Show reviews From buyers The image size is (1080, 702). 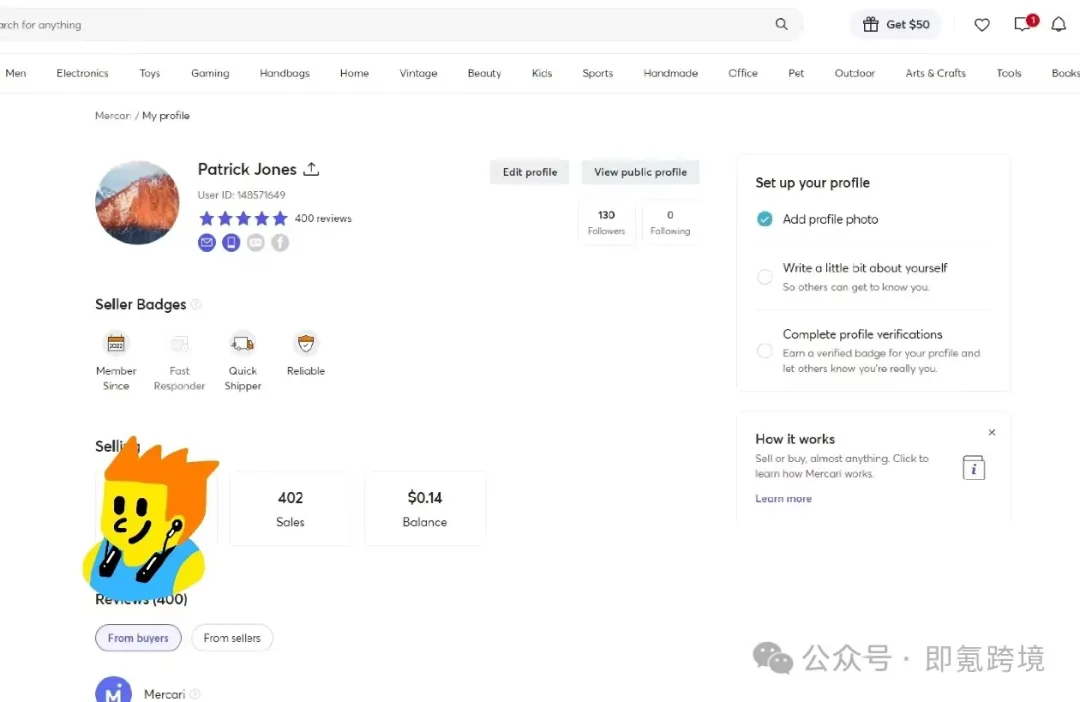[138, 638]
